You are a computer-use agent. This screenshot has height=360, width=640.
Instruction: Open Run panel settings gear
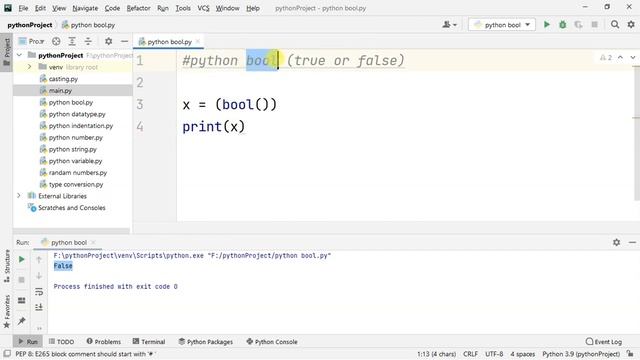click(616, 242)
